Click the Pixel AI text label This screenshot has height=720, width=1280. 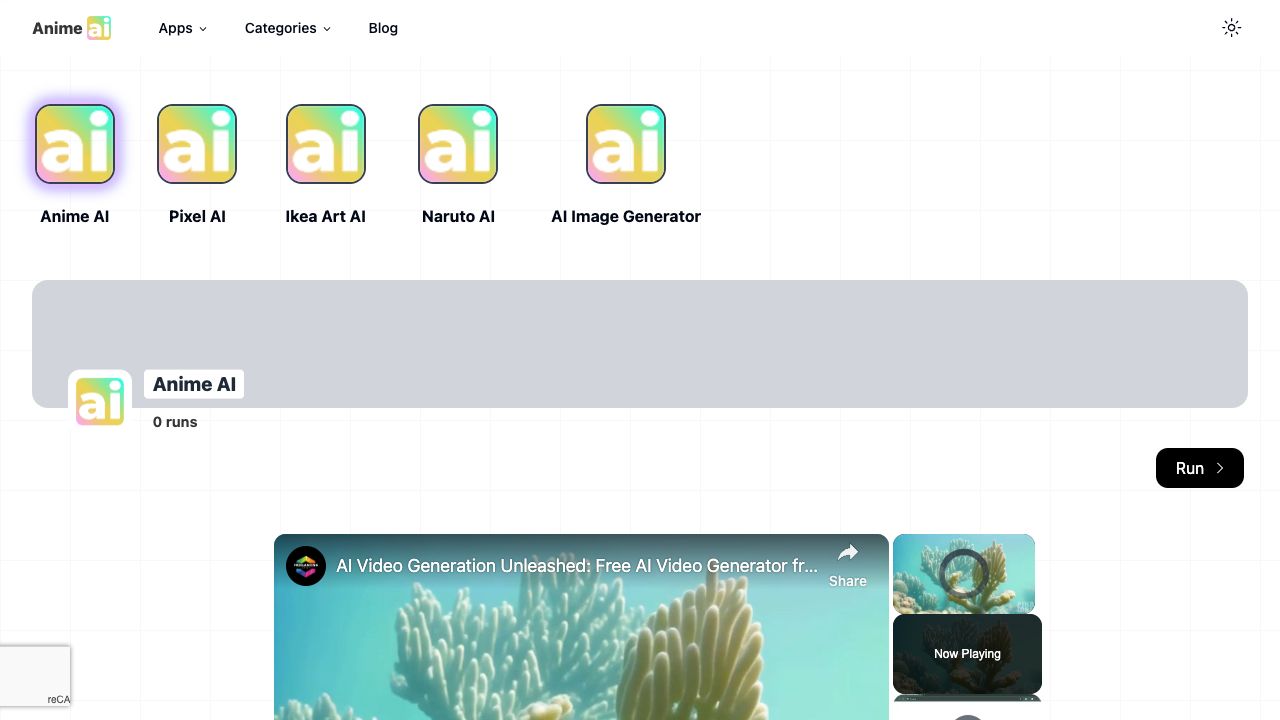(x=197, y=216)
